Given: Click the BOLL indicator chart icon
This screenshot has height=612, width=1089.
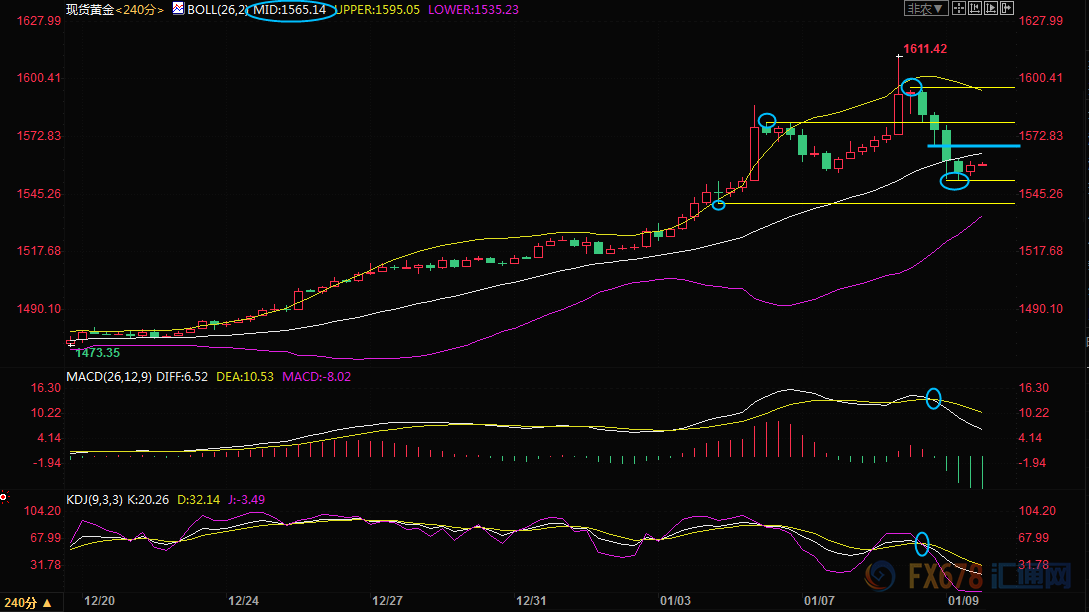Looking at the screenshot, I should tap(178, 8).
